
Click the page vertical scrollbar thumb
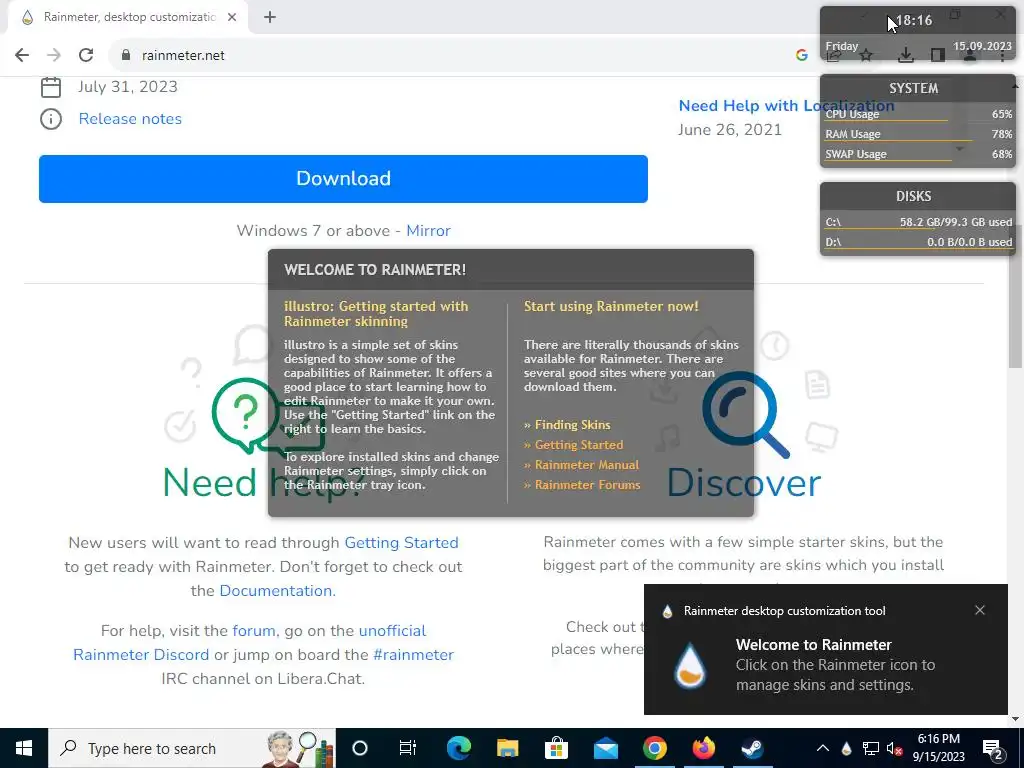point(1016,297)
